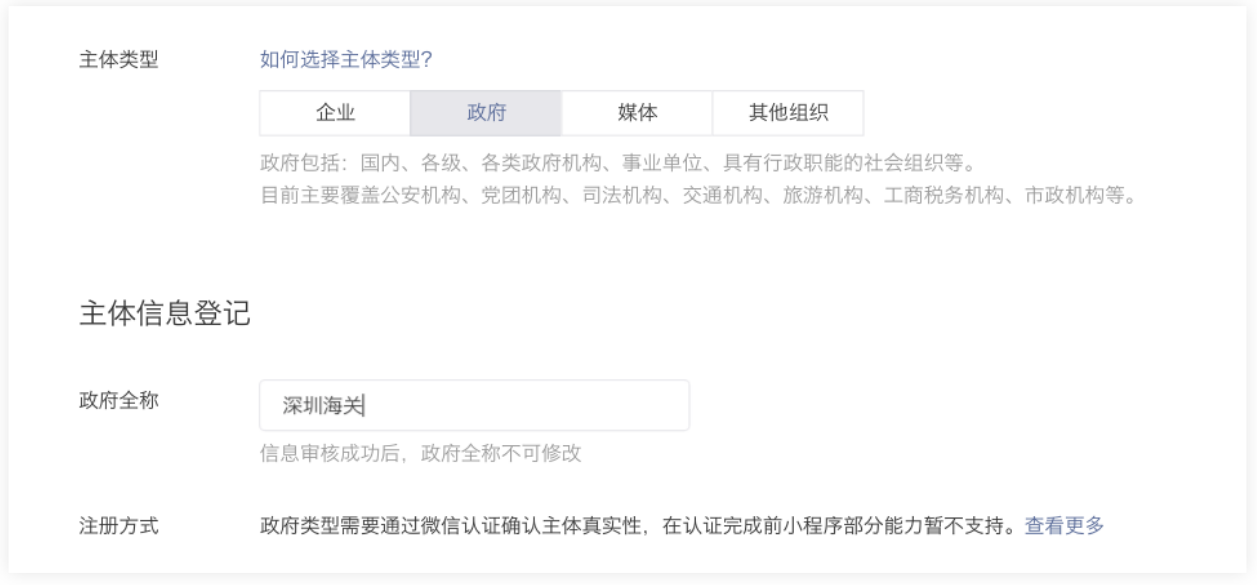The height and width of the screenshot is (585, 1257).
Task: Open the 查看更多 link
Action: [1064, 525]
